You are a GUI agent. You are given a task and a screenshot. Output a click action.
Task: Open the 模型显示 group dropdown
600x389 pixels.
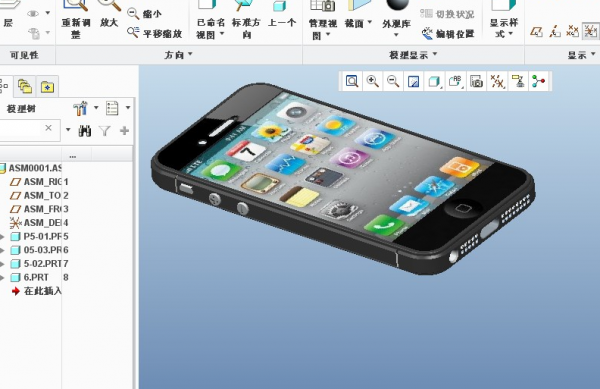pyautogui.click(x=413, y=55)
